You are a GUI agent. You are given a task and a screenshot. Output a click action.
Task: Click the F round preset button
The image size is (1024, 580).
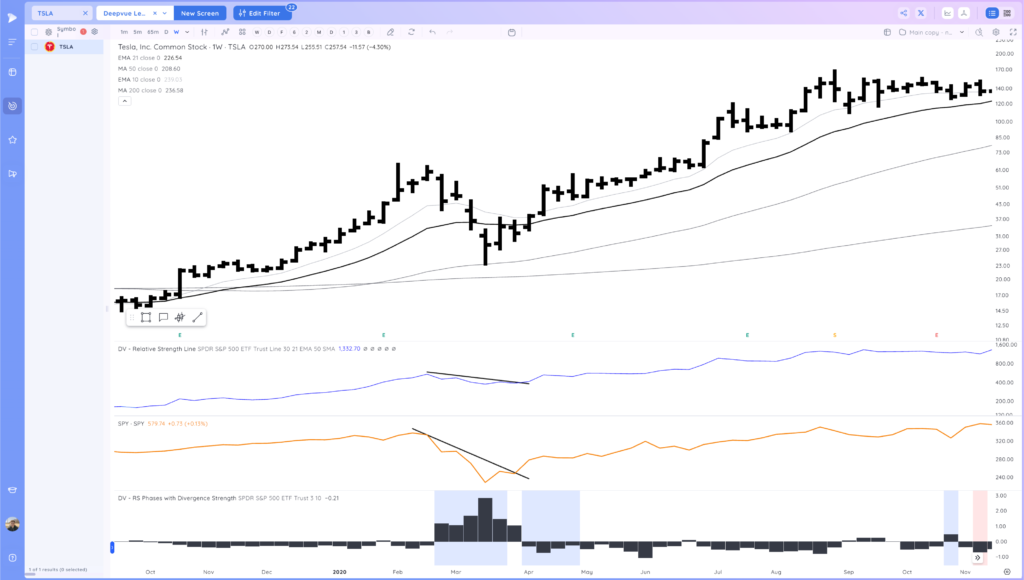281,32
